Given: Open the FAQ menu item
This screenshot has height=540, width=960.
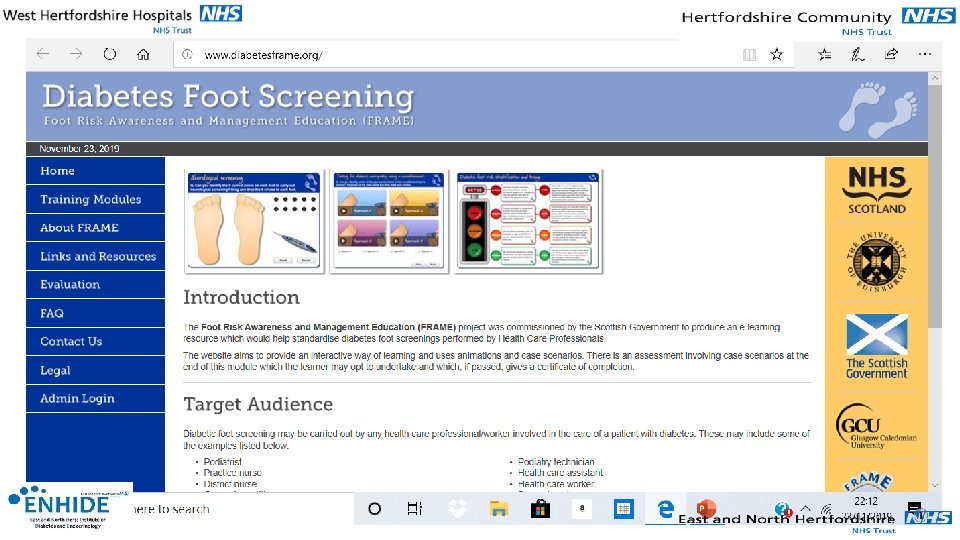Looking at the screenshot, I should coord(96,313).
